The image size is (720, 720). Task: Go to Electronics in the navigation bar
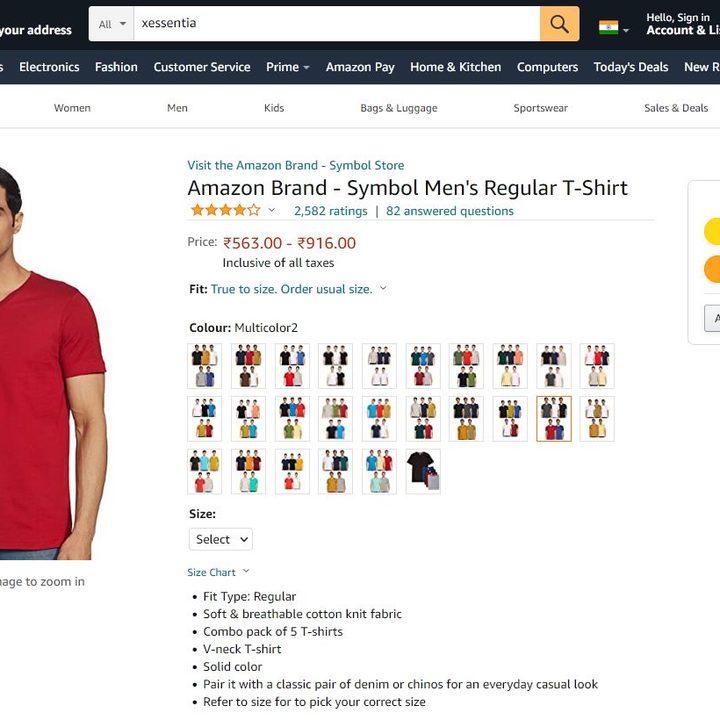coord(49,67)
